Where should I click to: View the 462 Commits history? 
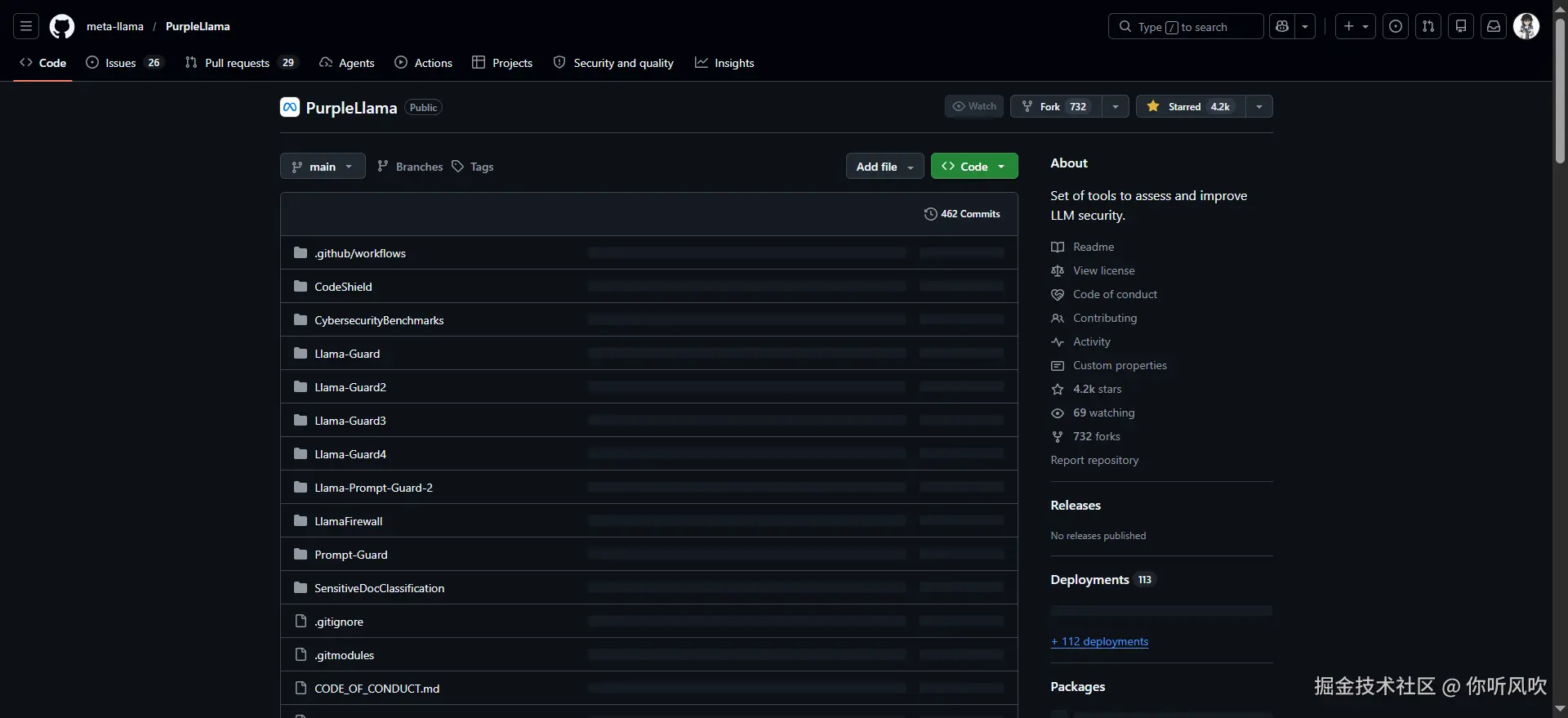coord(962,214)
